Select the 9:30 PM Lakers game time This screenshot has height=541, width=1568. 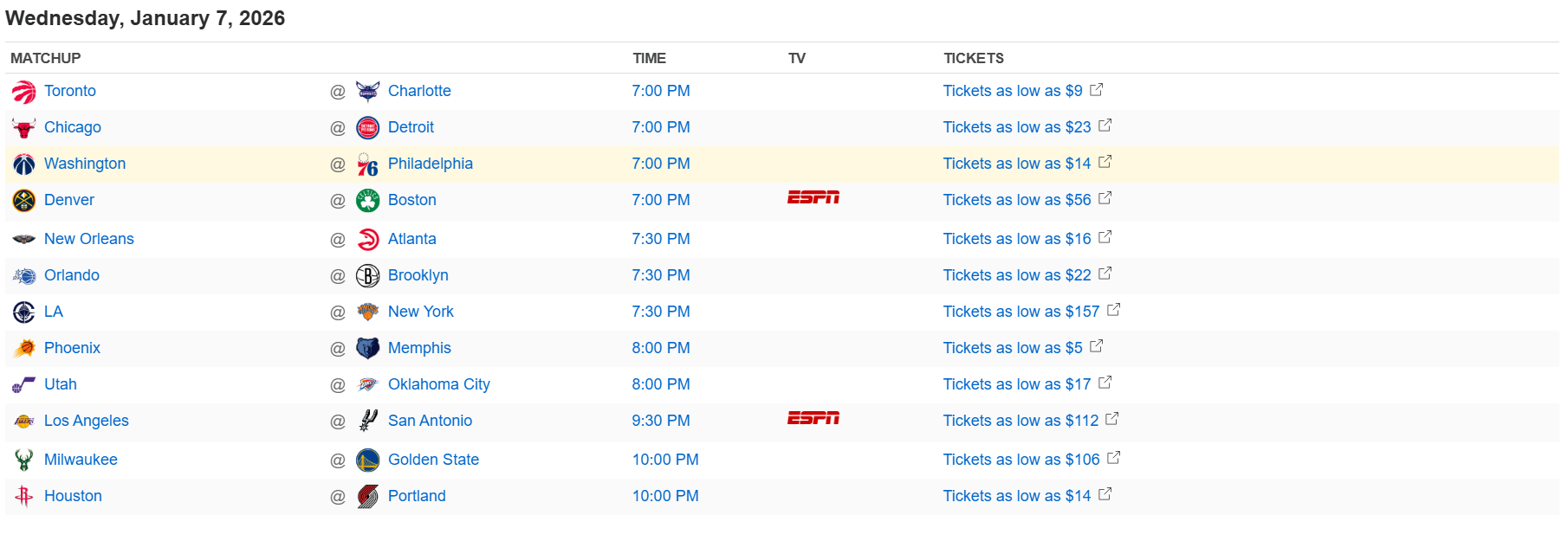(660, 421)
